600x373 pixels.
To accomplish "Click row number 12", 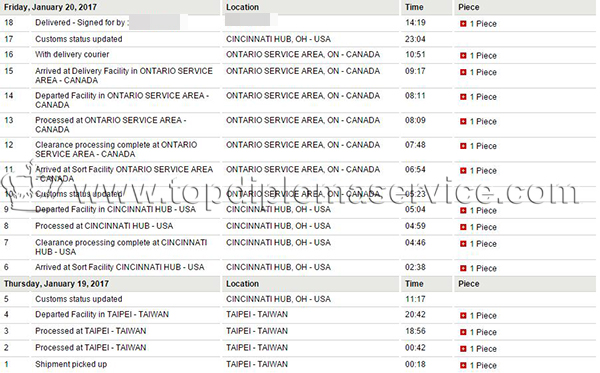I will pos(8,145).
